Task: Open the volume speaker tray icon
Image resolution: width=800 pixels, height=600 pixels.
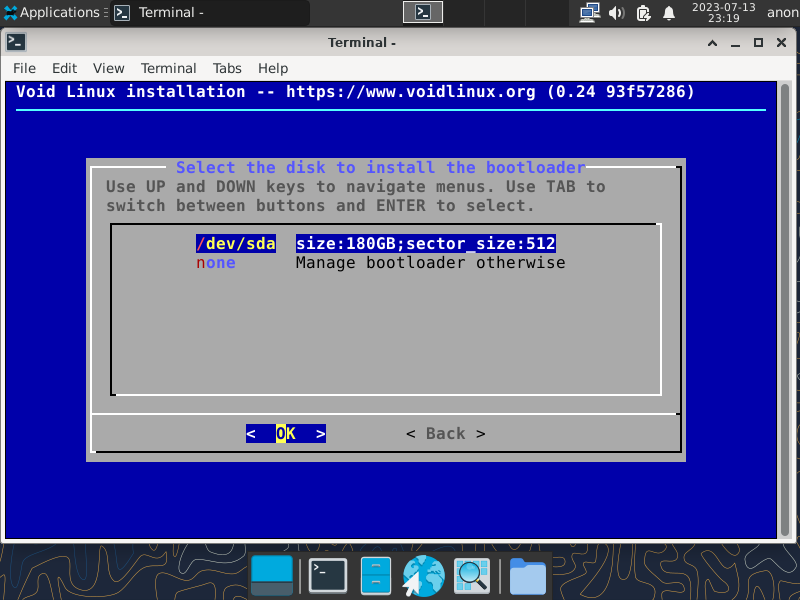Action: click(x=616, y=13)
